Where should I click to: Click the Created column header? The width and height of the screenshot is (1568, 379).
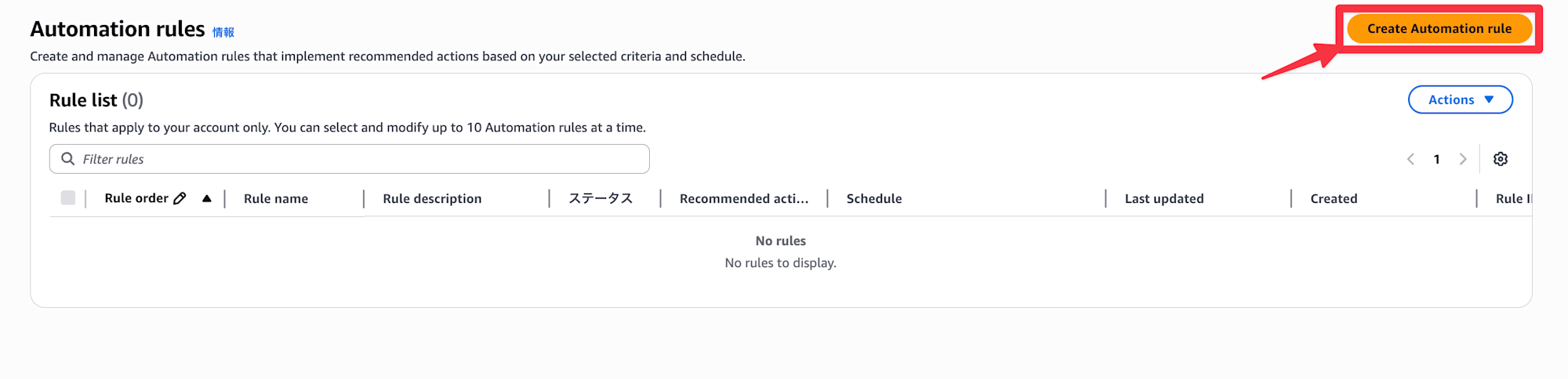(1334, 199)
